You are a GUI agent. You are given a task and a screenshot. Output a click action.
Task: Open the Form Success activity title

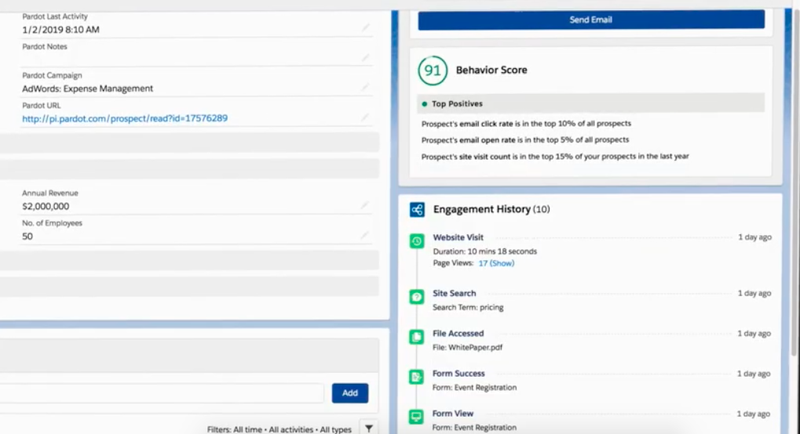459,373
